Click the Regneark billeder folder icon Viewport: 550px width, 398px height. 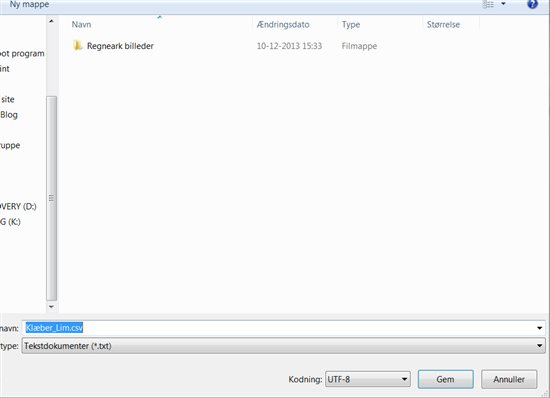click(x=78, y=46)
